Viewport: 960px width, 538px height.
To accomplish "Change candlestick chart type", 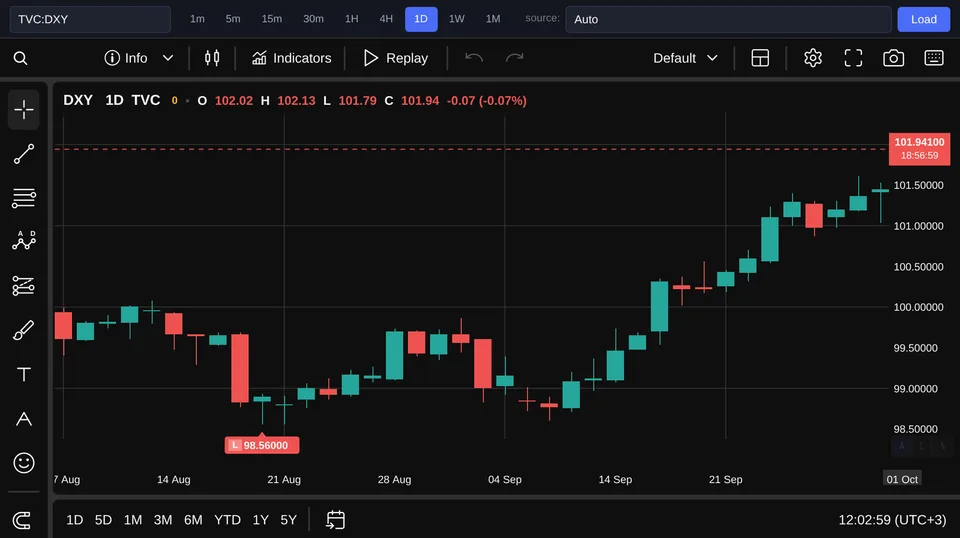I will coord(212,58).
